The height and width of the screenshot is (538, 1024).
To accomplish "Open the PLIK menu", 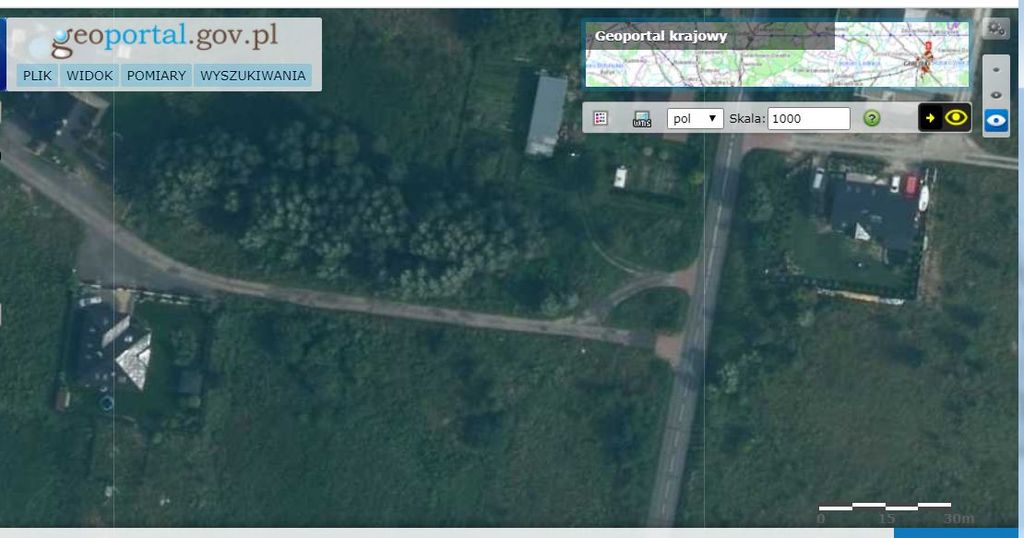I will point(38,75).
